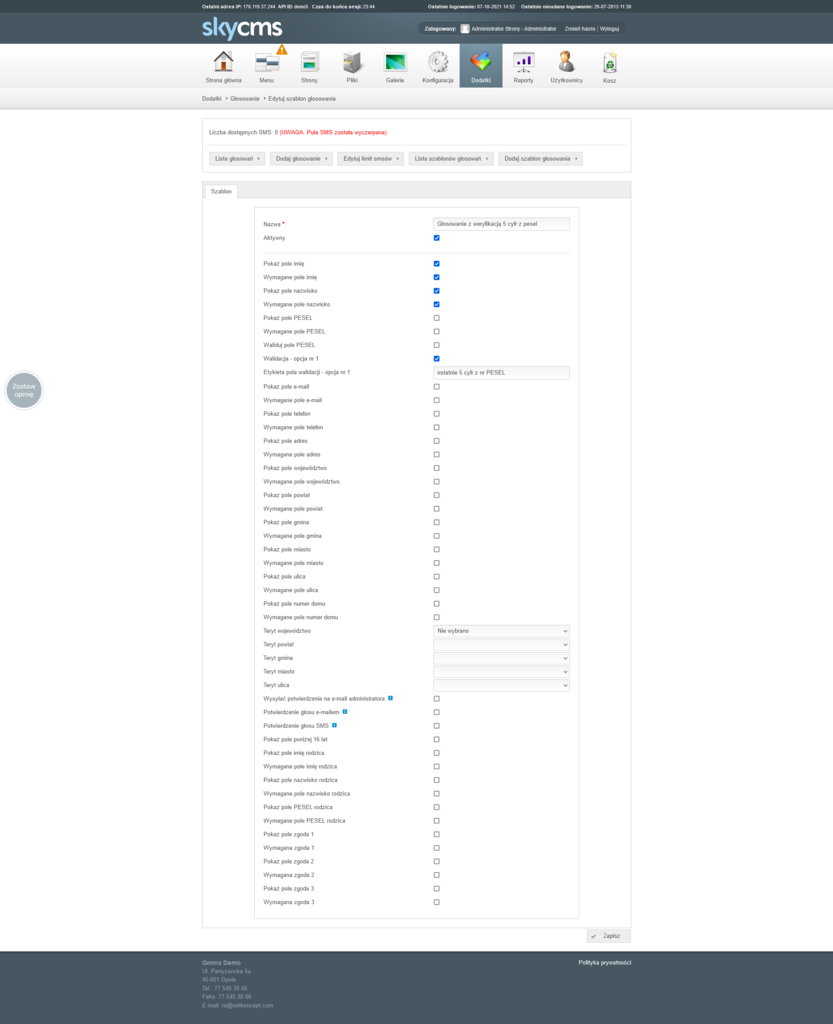Tick the Potwierdzenie głosu SMS checkbox
The image size is (833, 1024).
(x=437, y=726)
